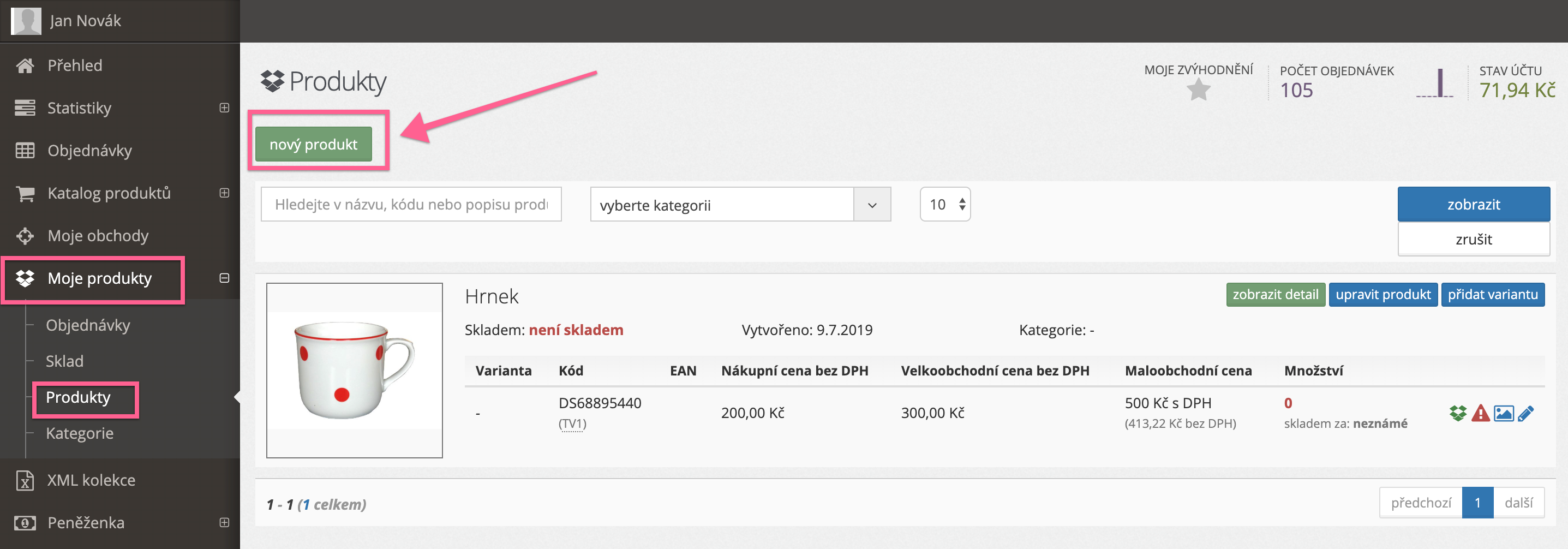
Task: Click the 'zrušit' button
Action: [1473, 239]
